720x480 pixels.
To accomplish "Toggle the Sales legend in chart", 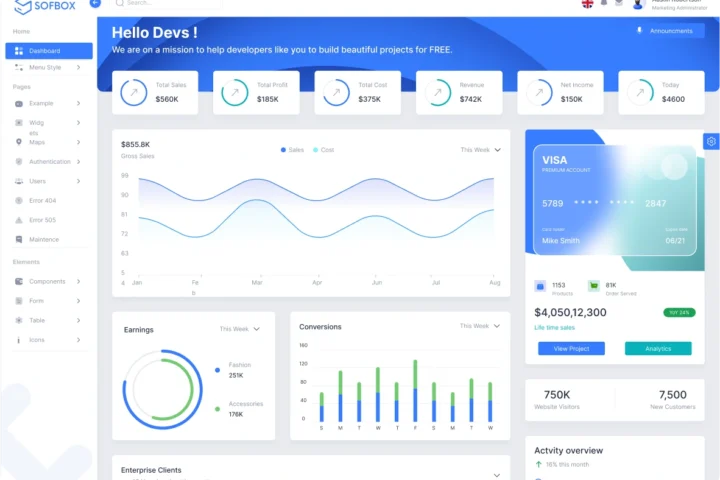I will (293, 150).
